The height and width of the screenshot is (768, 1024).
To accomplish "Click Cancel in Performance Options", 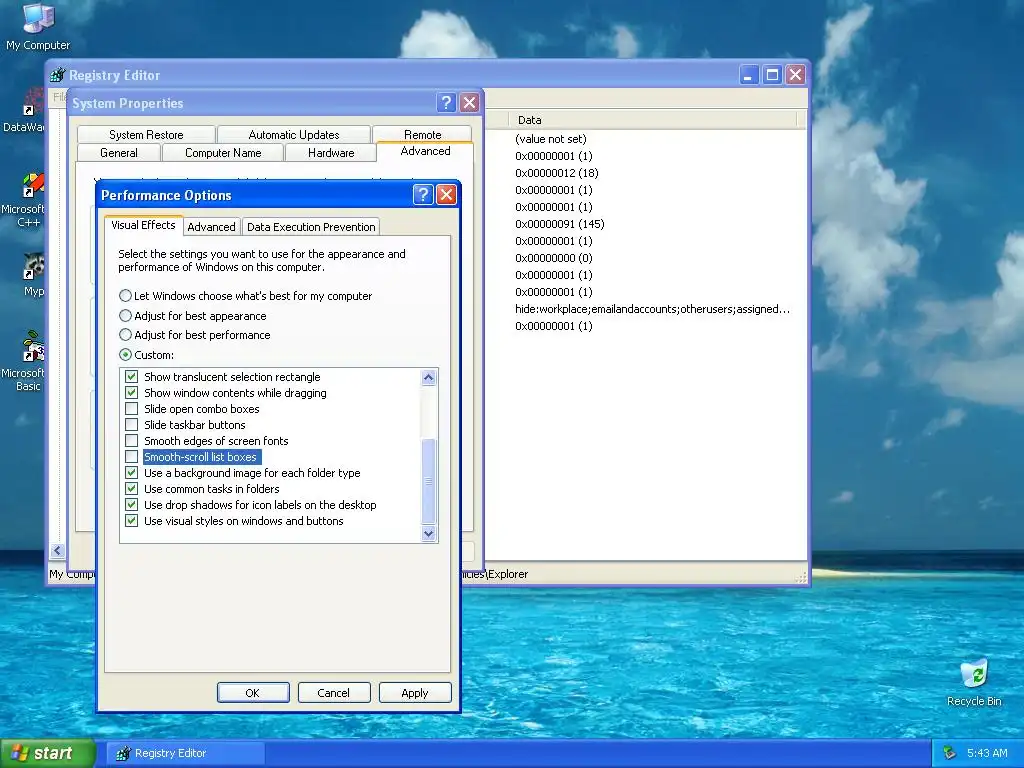I will click(x=334, y=693).
